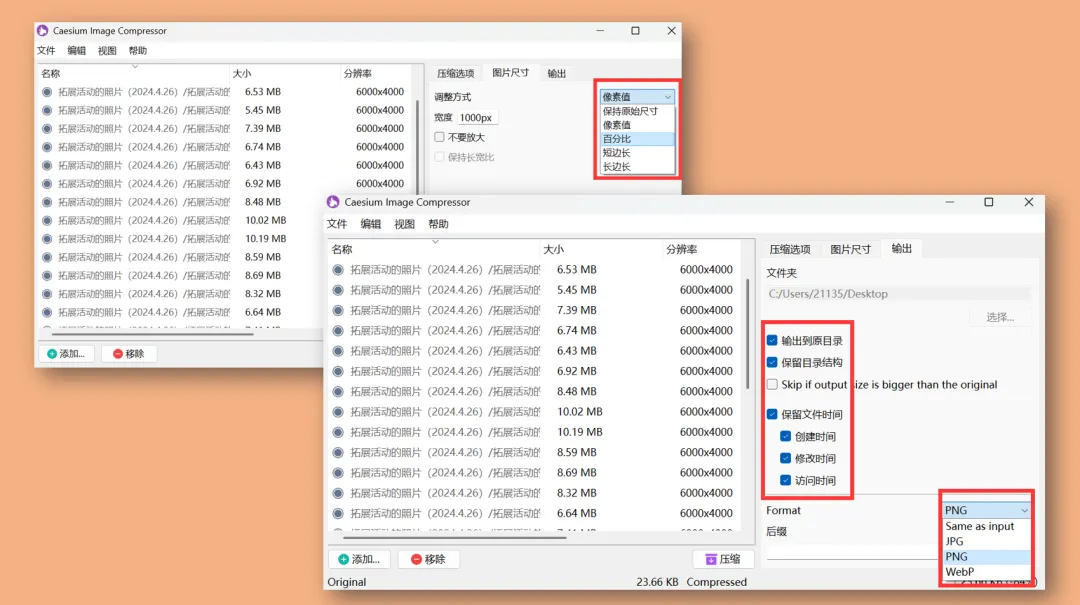Uncheck 访问时间 checkbox
The height and width of the screenshot is (605, 1080).
pyautogui.click(x=785, y=480)
